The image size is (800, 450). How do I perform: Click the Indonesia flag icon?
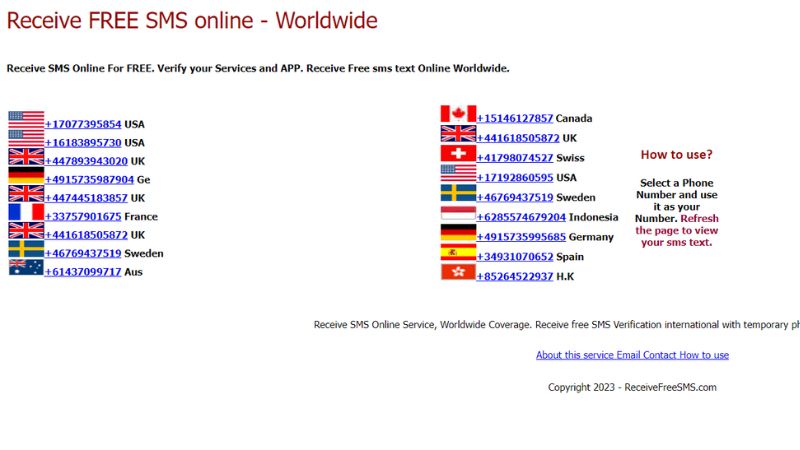tap(458, 213)
